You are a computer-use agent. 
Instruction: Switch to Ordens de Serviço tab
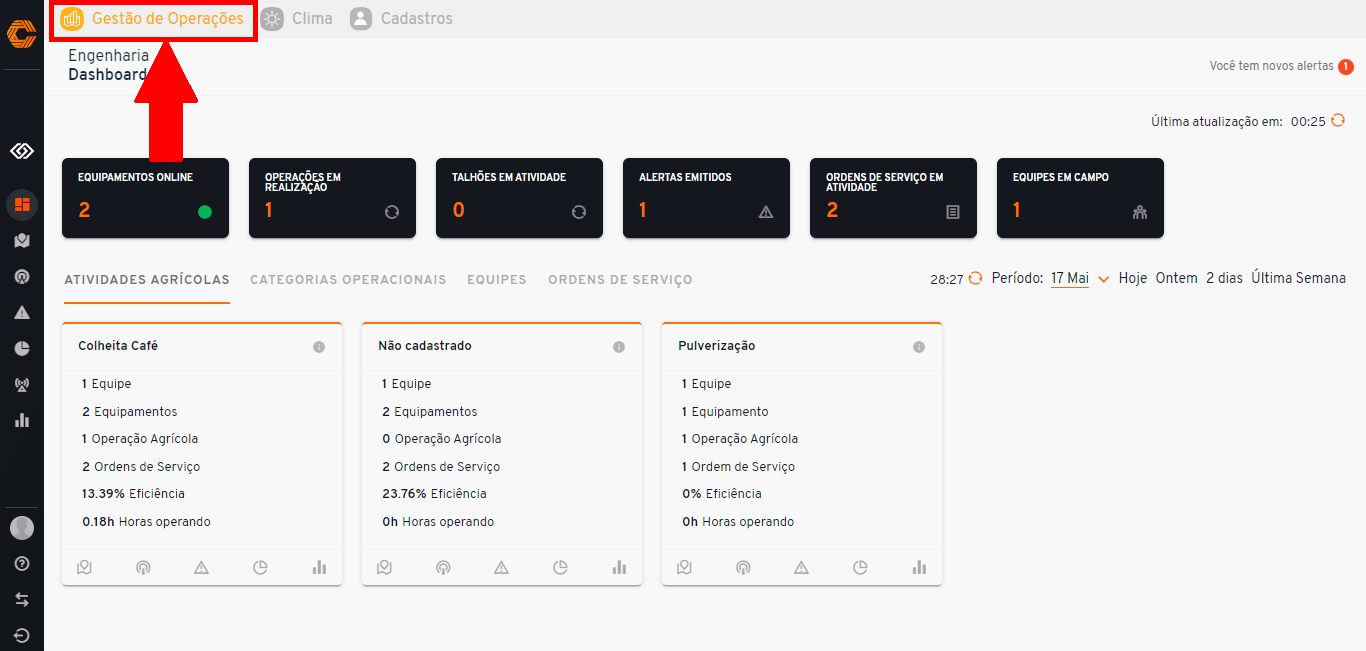pos(620,280)
